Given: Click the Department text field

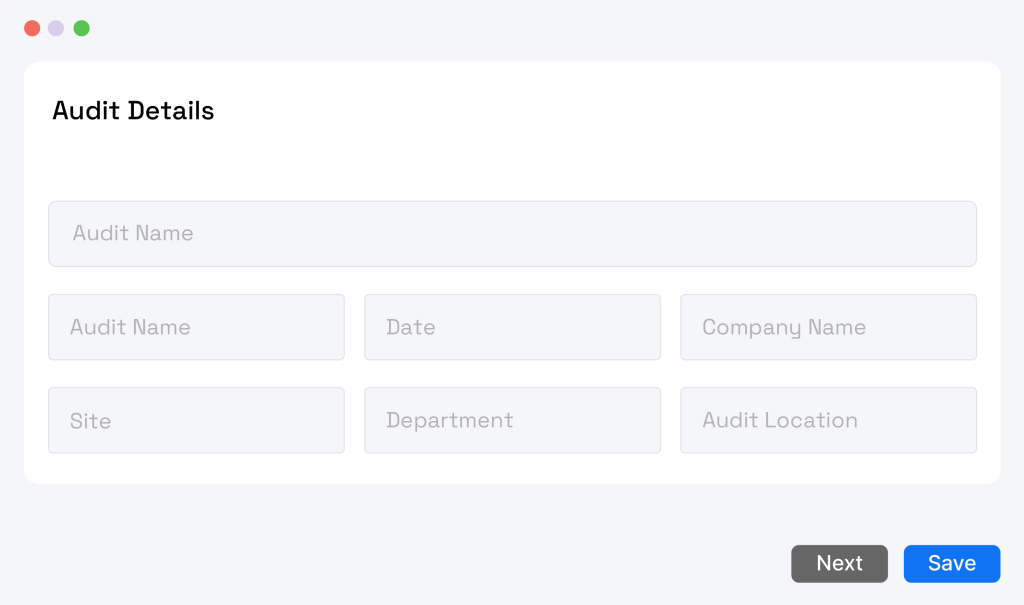Looking at the screenshot, I should pos(512,420).
